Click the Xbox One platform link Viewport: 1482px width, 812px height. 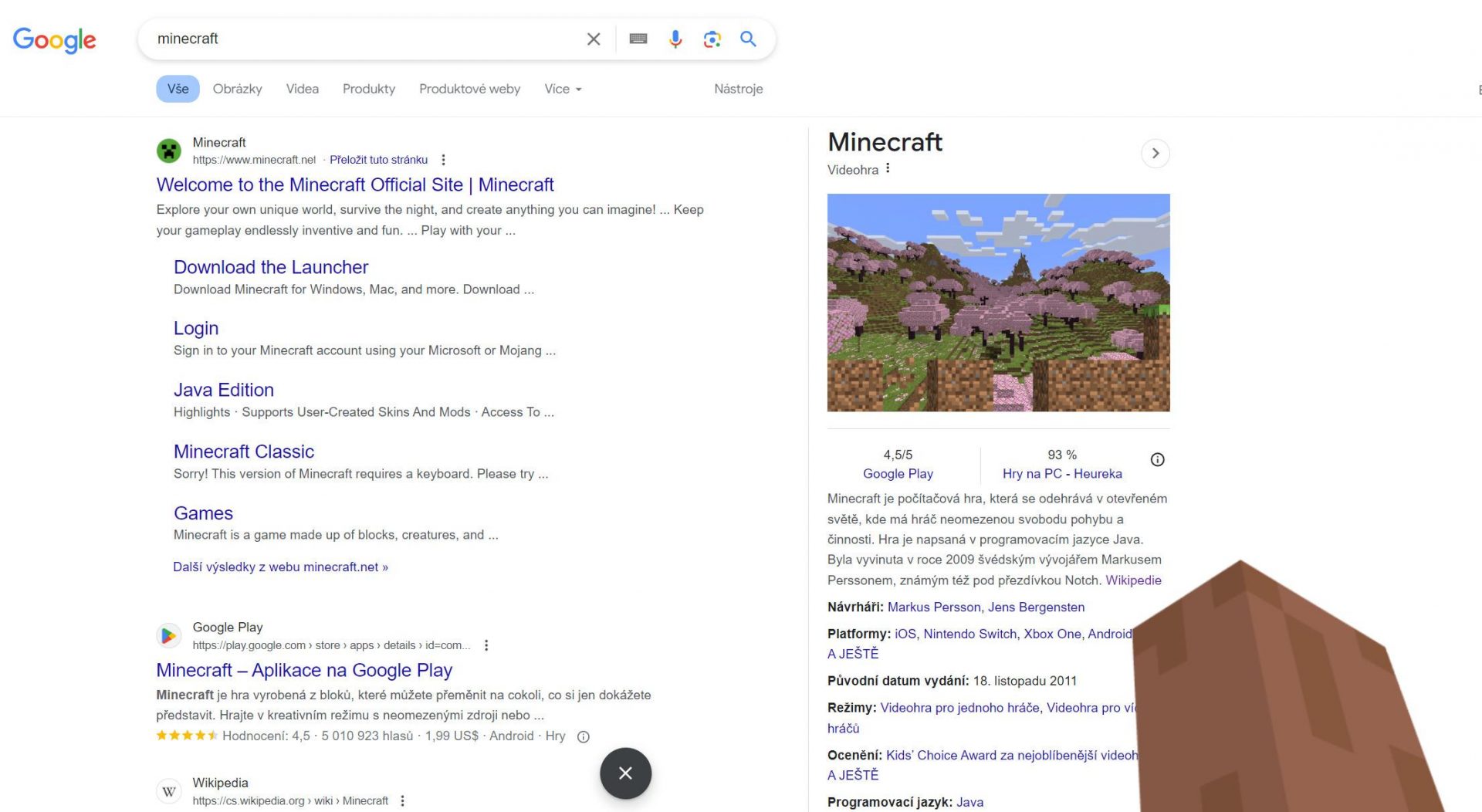coord(1052,634)
